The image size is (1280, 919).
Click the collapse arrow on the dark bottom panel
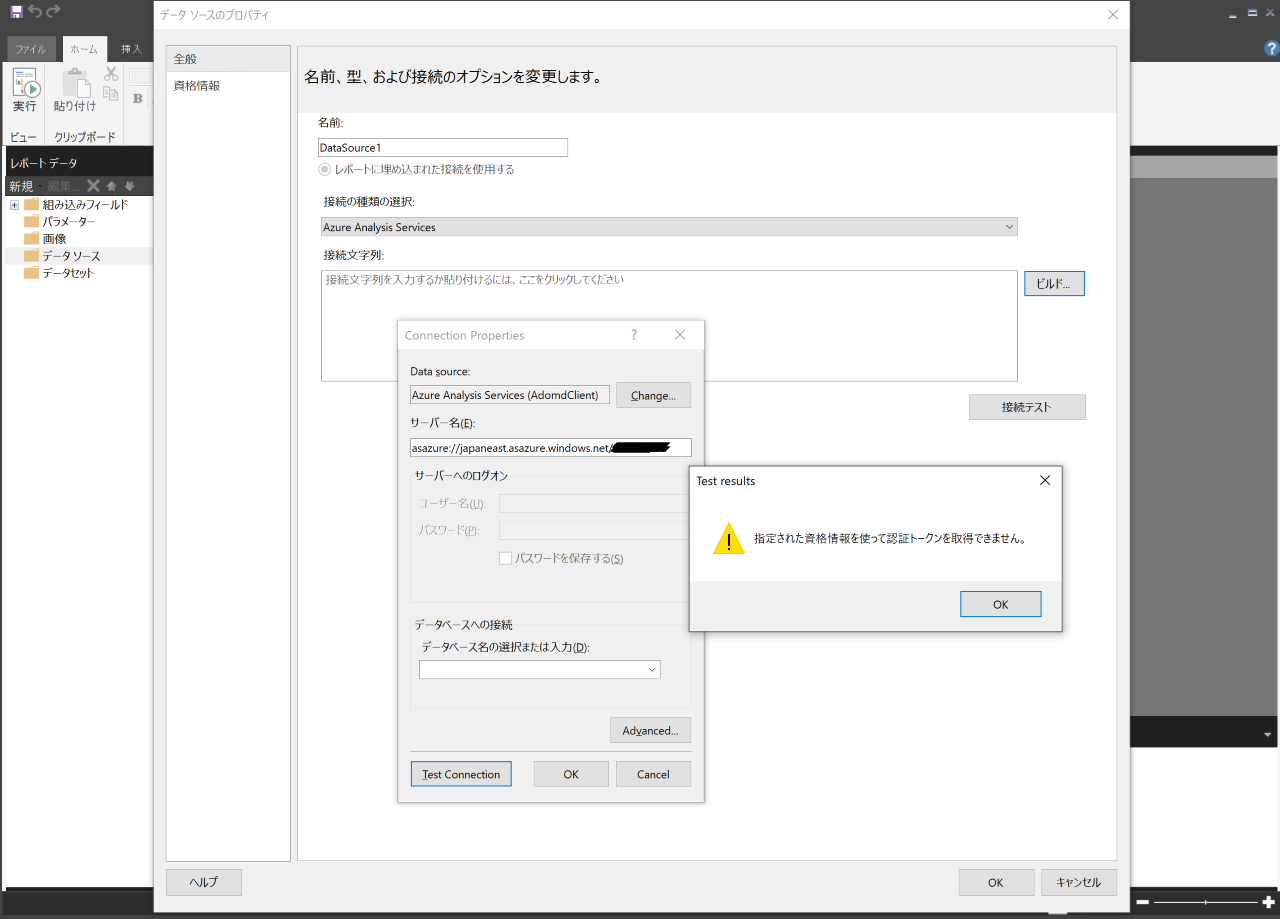pyautogui.click(x=1269, y=734)
